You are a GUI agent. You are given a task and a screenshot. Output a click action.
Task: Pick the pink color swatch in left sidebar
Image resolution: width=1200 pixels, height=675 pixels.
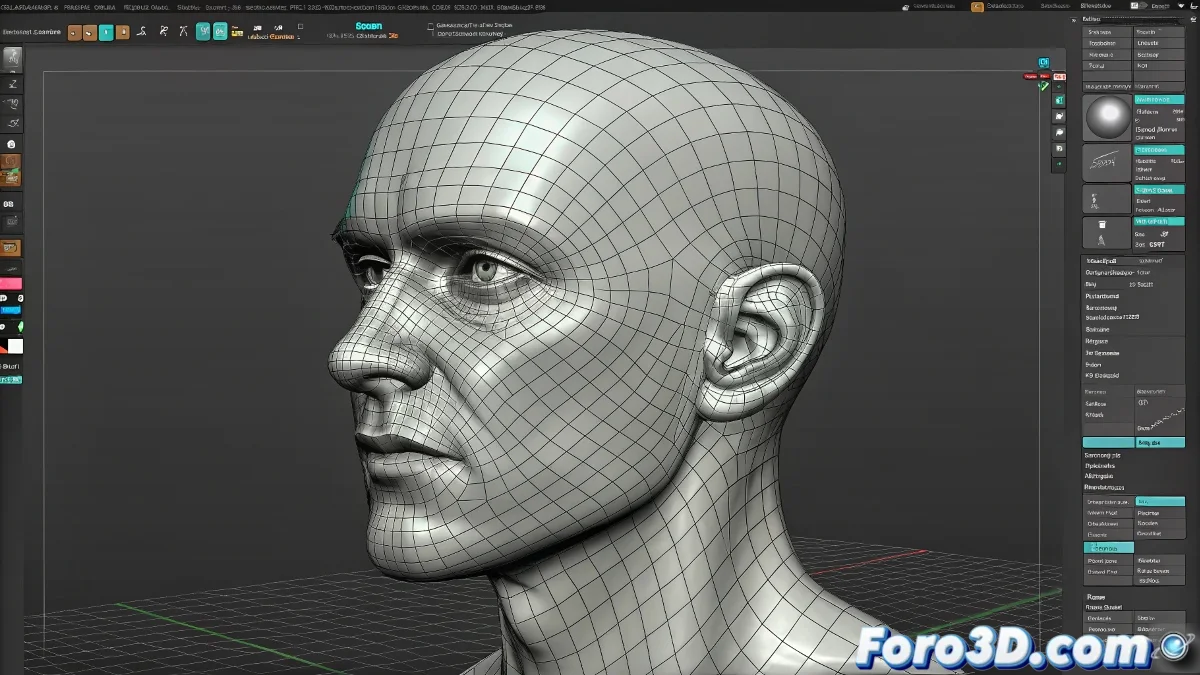[x=11, y=284]
